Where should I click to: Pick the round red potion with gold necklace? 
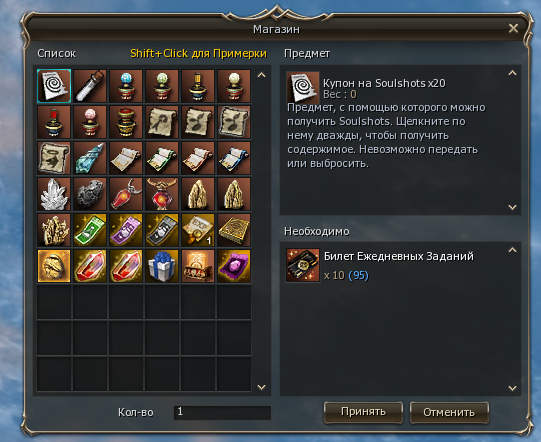point(162,194)
